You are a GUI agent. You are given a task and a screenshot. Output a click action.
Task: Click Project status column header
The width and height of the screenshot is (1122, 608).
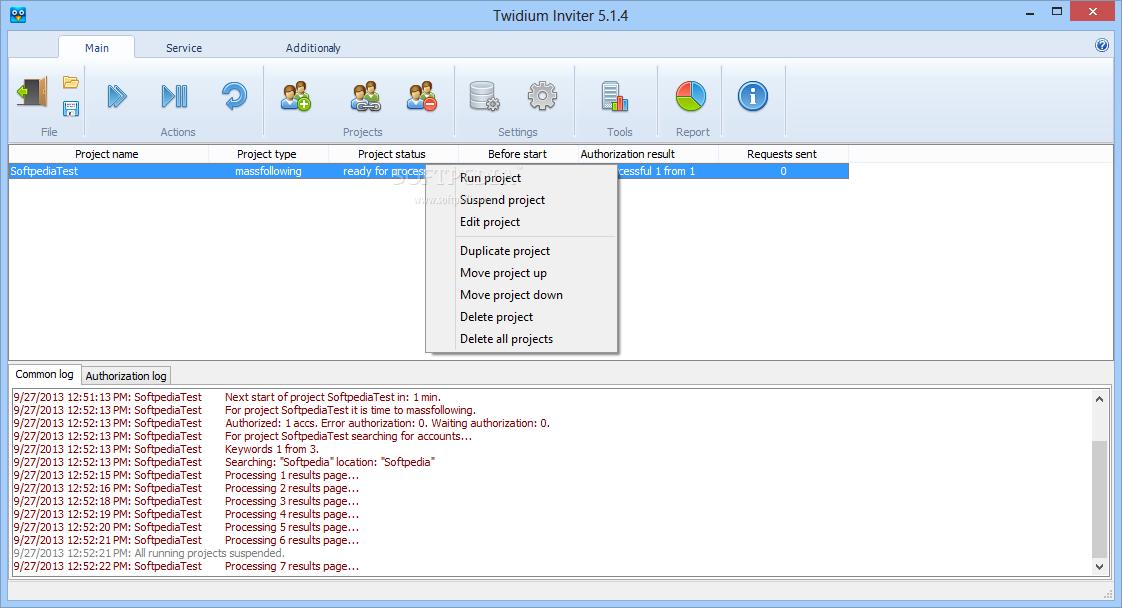click(x=392, y=154)
